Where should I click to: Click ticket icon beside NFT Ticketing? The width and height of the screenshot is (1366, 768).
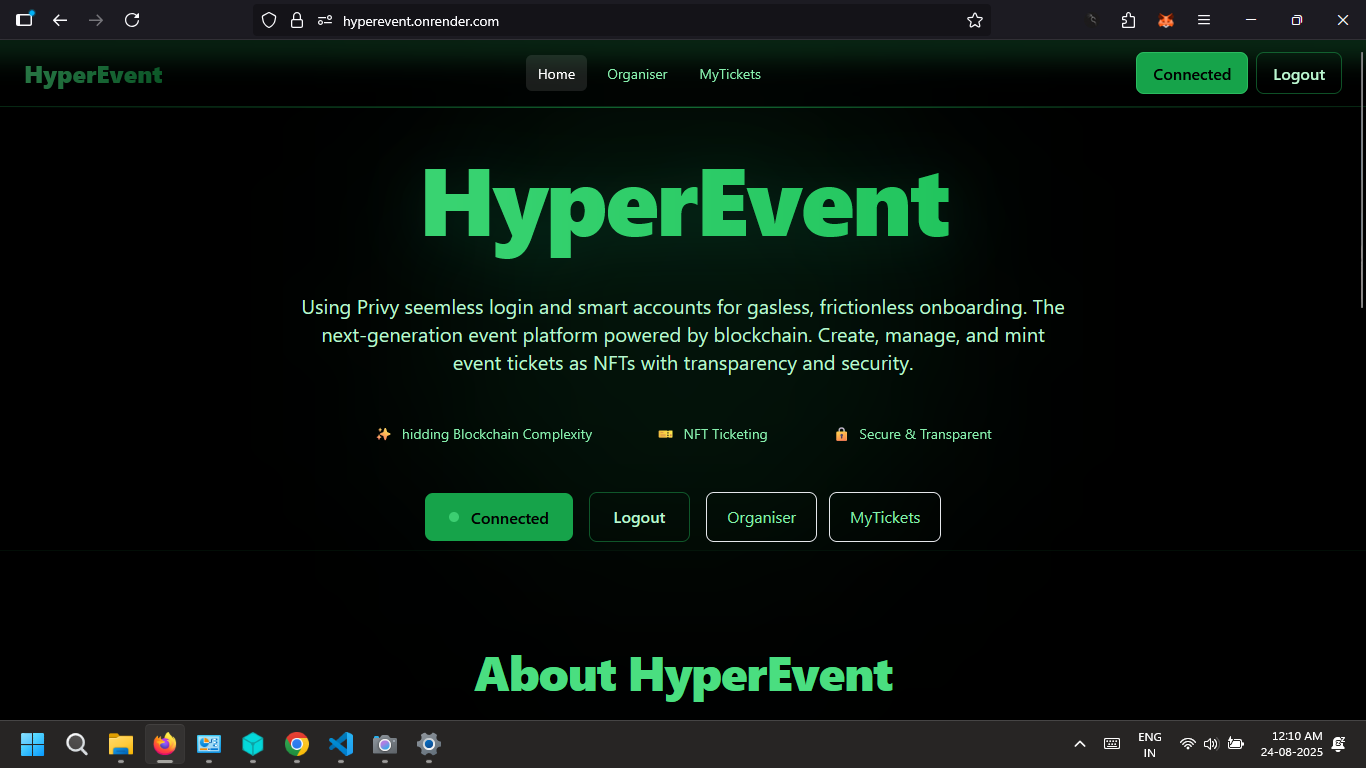coord(665,434)
